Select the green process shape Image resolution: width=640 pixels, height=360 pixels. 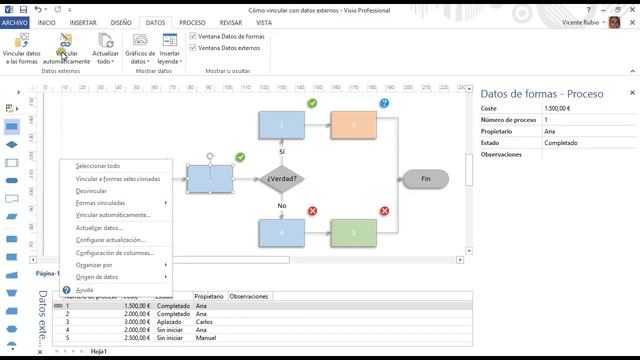[x=353, y=233]
